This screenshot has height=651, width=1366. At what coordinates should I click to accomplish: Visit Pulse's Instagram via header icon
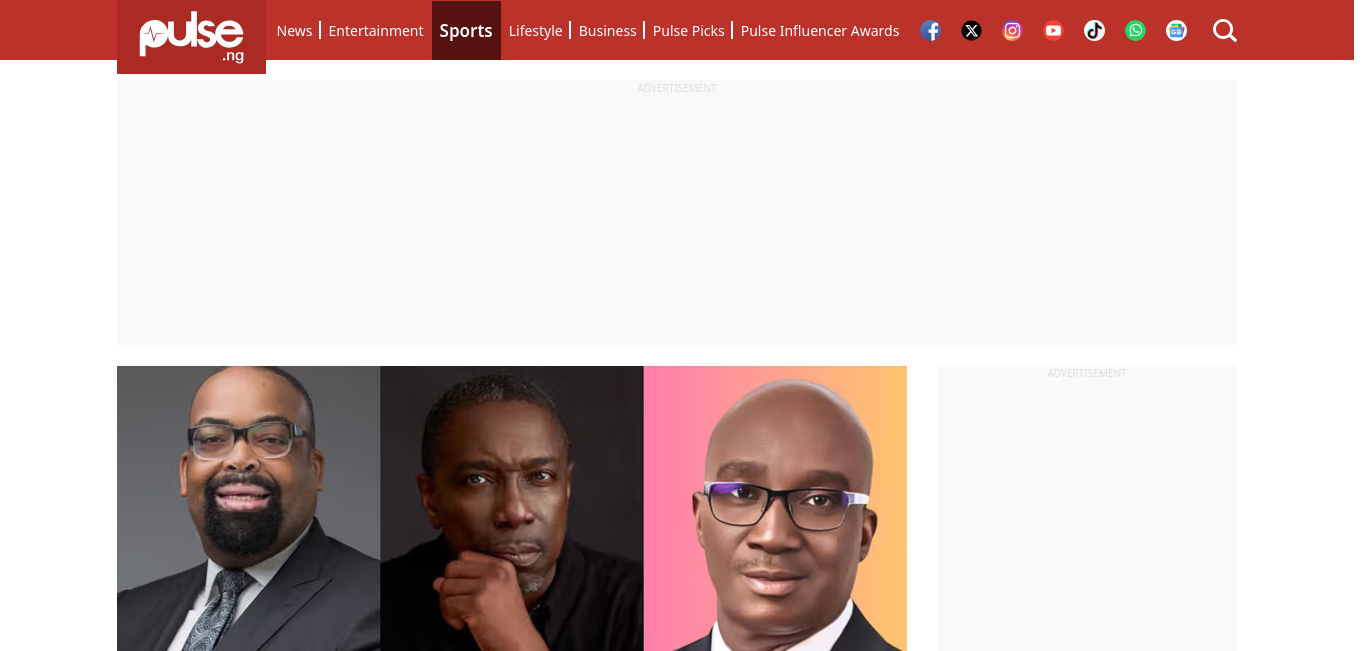click(x=1012, y=31)
